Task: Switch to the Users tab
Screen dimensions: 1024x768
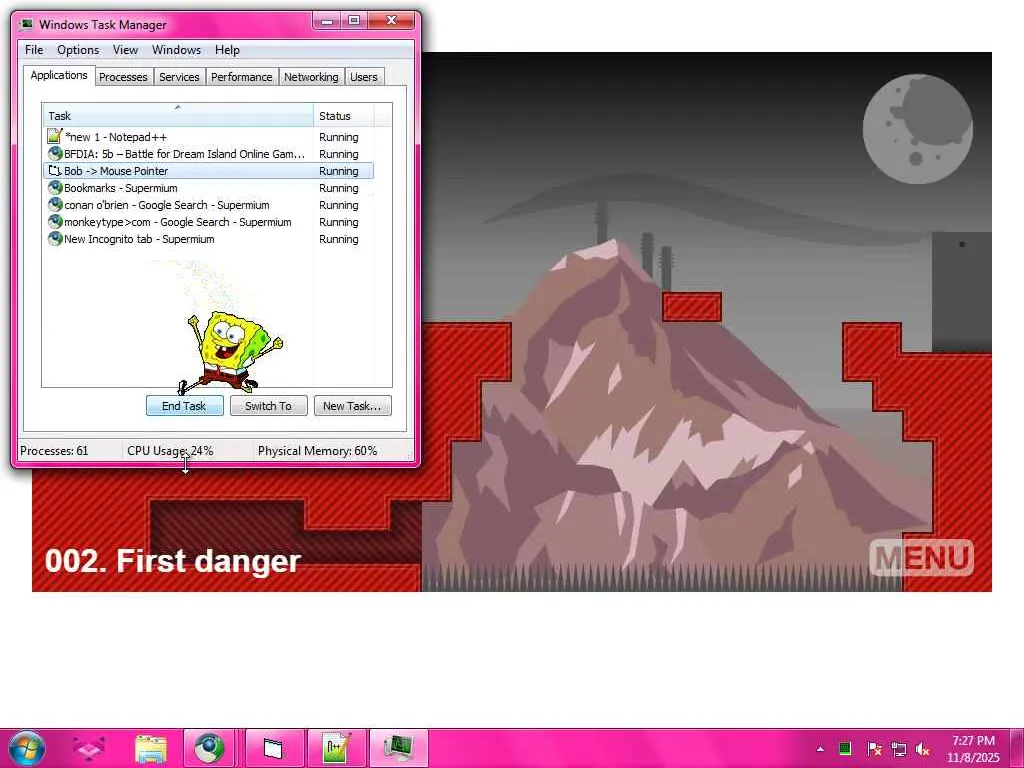Action: (x=364, y=77)
